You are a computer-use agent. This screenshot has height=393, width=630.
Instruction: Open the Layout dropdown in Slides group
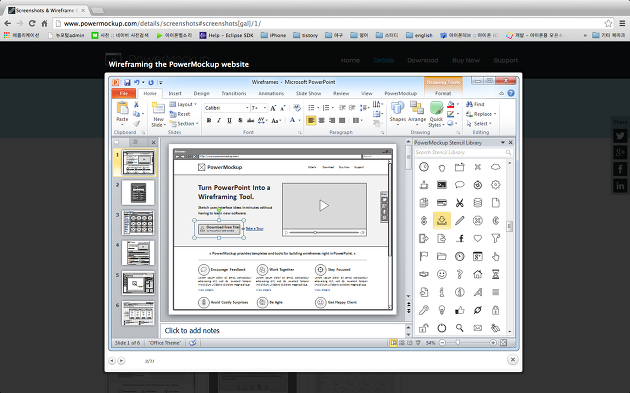coord(183,104)
